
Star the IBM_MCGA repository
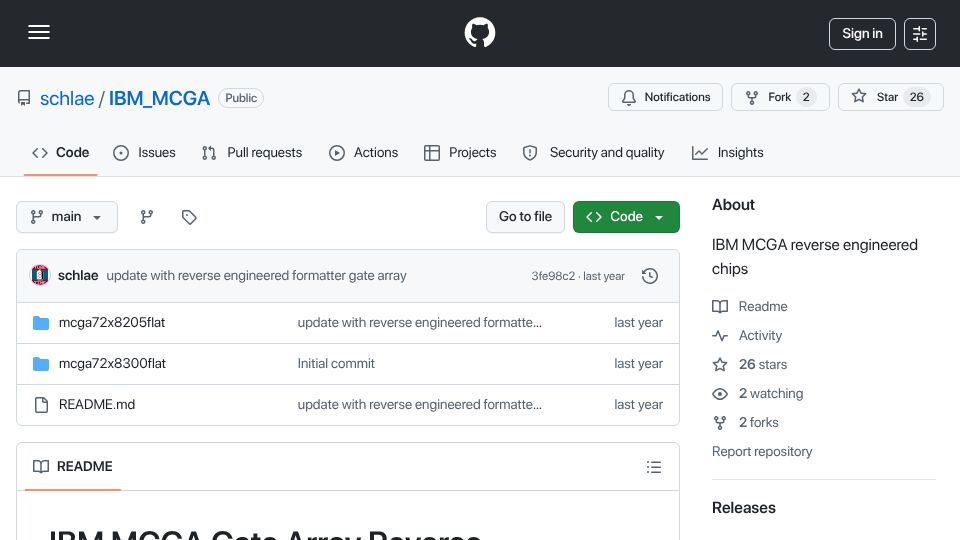coord(890,97)
